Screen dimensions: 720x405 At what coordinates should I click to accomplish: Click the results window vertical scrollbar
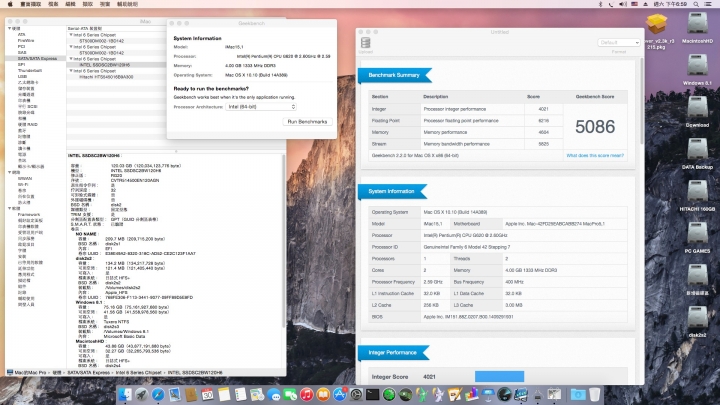tap(641, 101)
